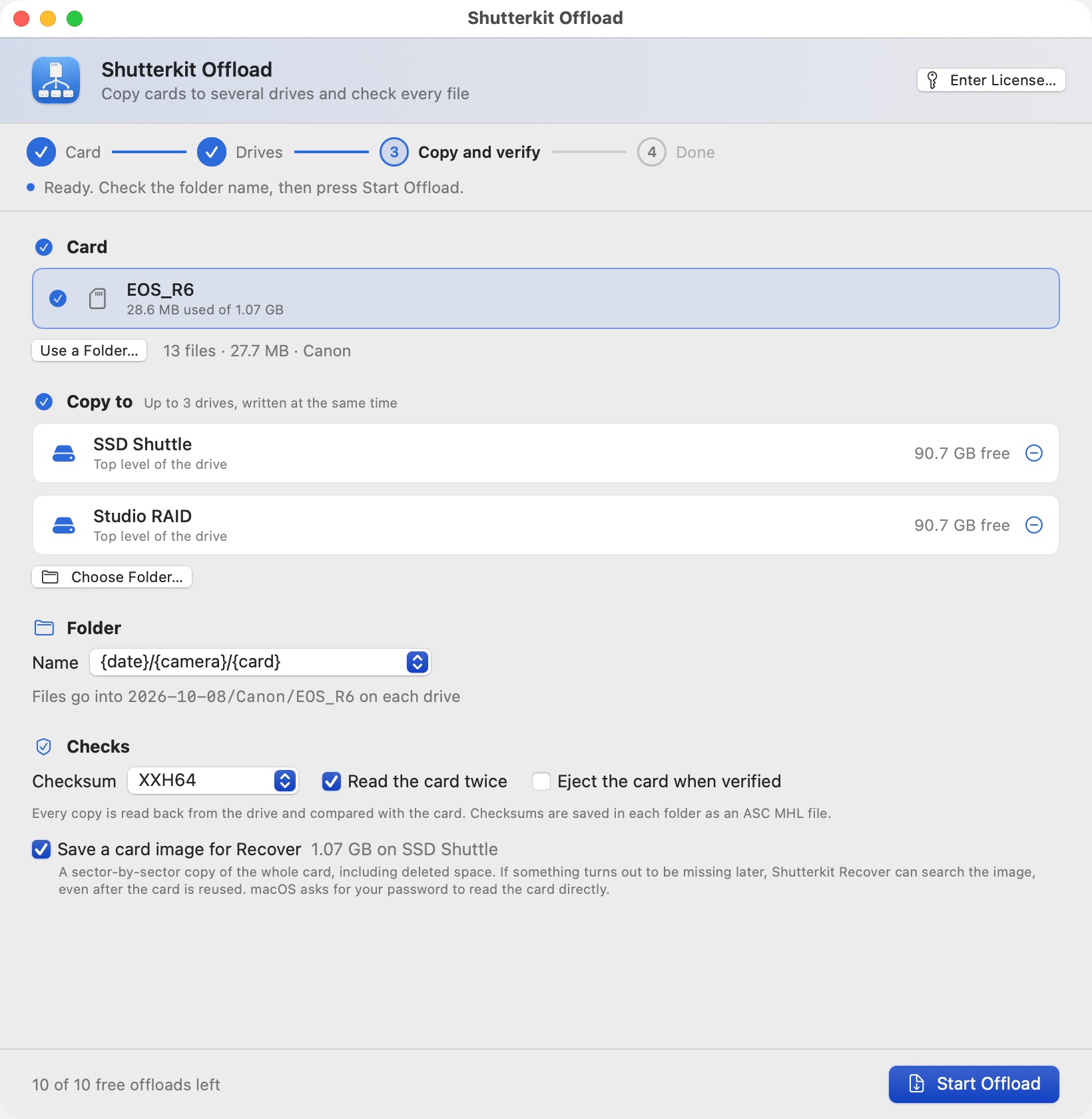Deselect the EOS_R6 card checkmark
This screenshot has height=1119, width=1092.
(58, 298)
